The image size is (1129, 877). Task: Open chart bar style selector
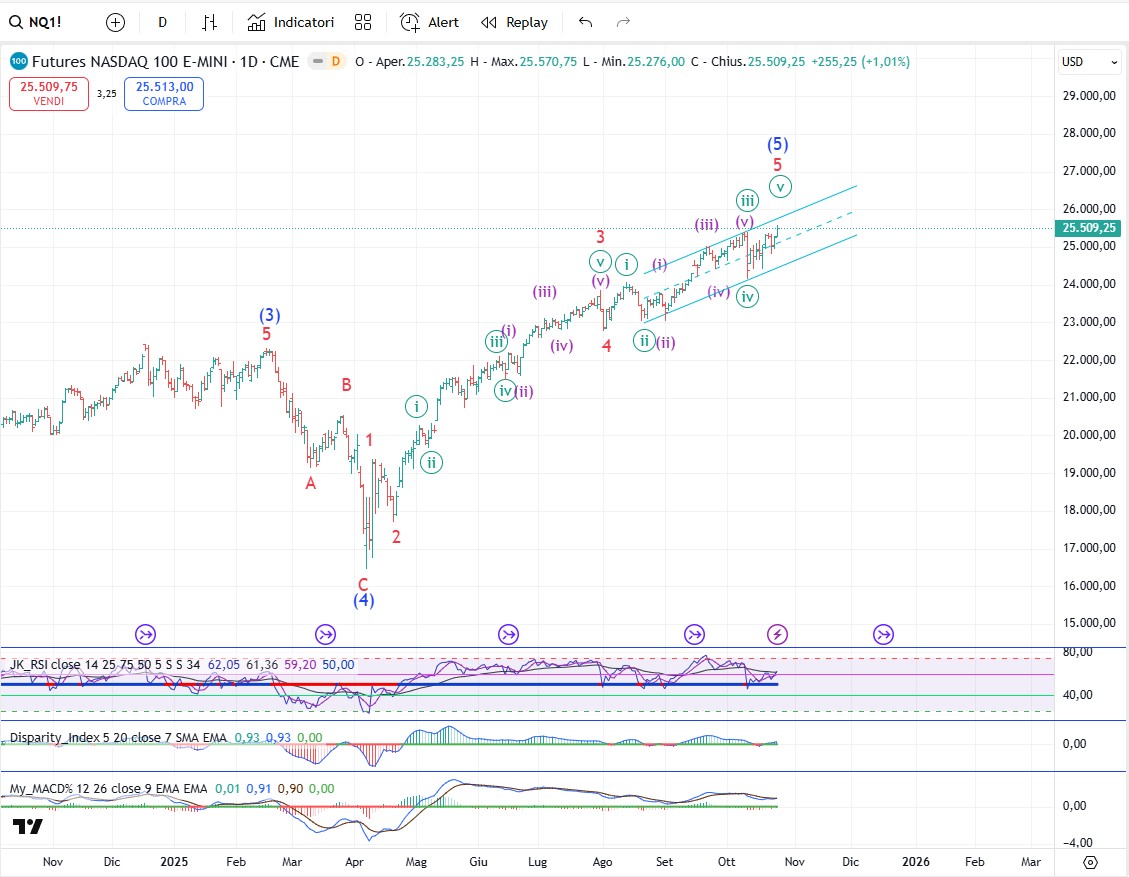click(x=210, y=22)
